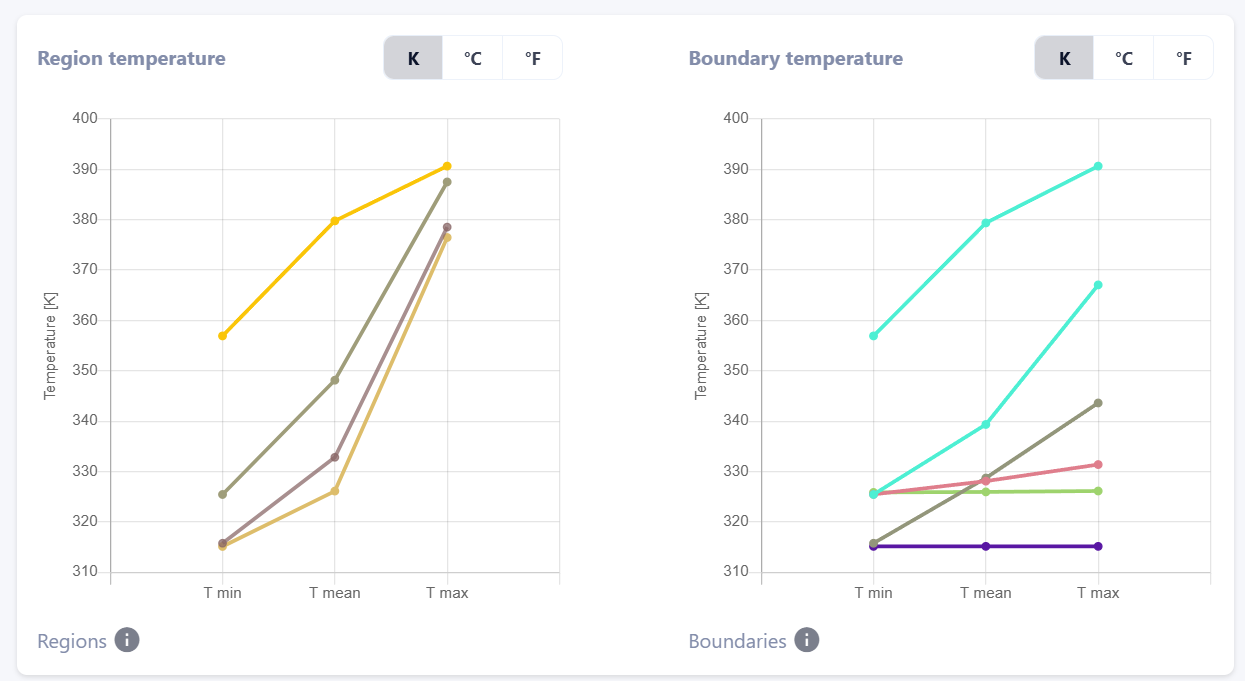Image resolution: width=1245 pixels, height=681 pixels.
Task: Click the mauve region T mean point near 333
Action: (335, 457)
